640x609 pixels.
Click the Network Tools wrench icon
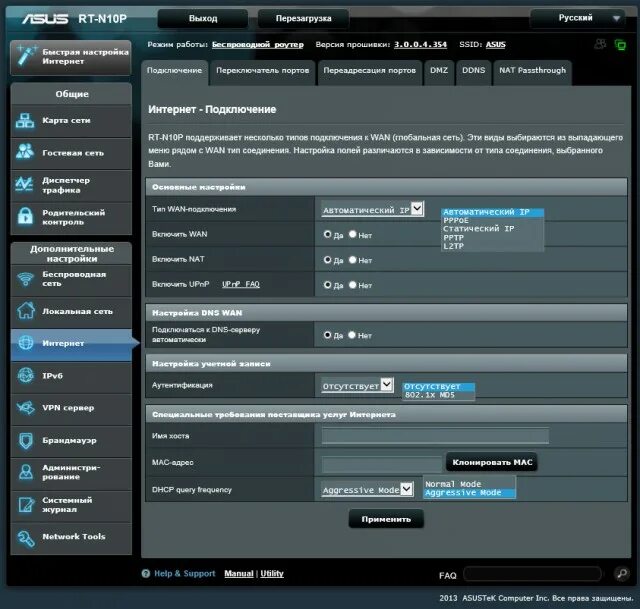[x=26, y=538]
